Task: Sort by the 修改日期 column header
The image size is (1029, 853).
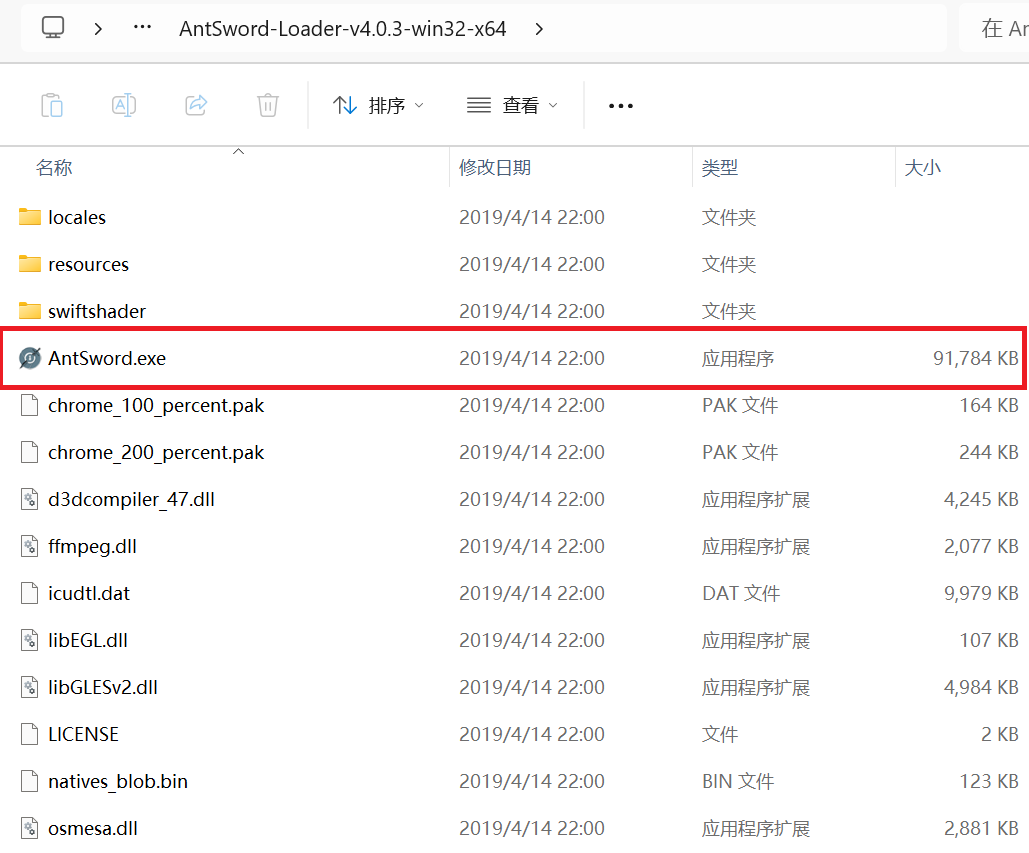Action: coord(495,168)
